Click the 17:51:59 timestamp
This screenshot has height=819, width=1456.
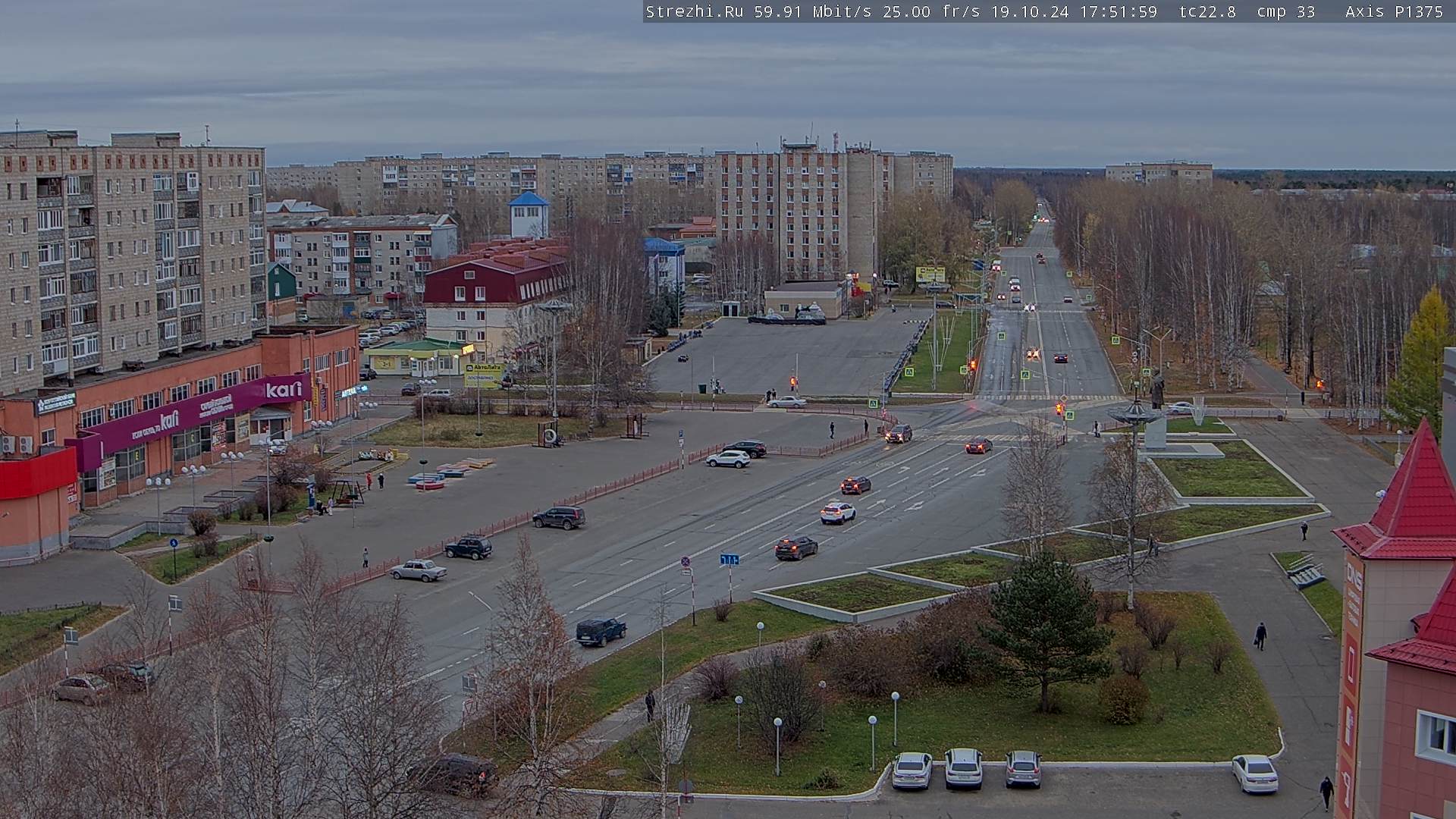click(x=1120, y=11)
